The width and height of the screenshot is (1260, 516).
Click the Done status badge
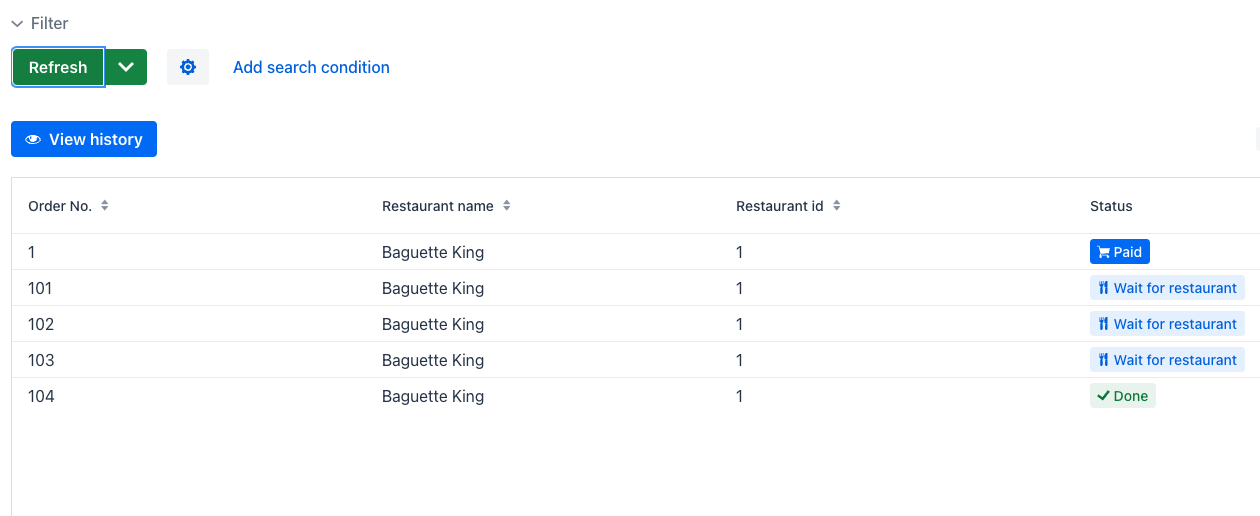point(1122,396)
